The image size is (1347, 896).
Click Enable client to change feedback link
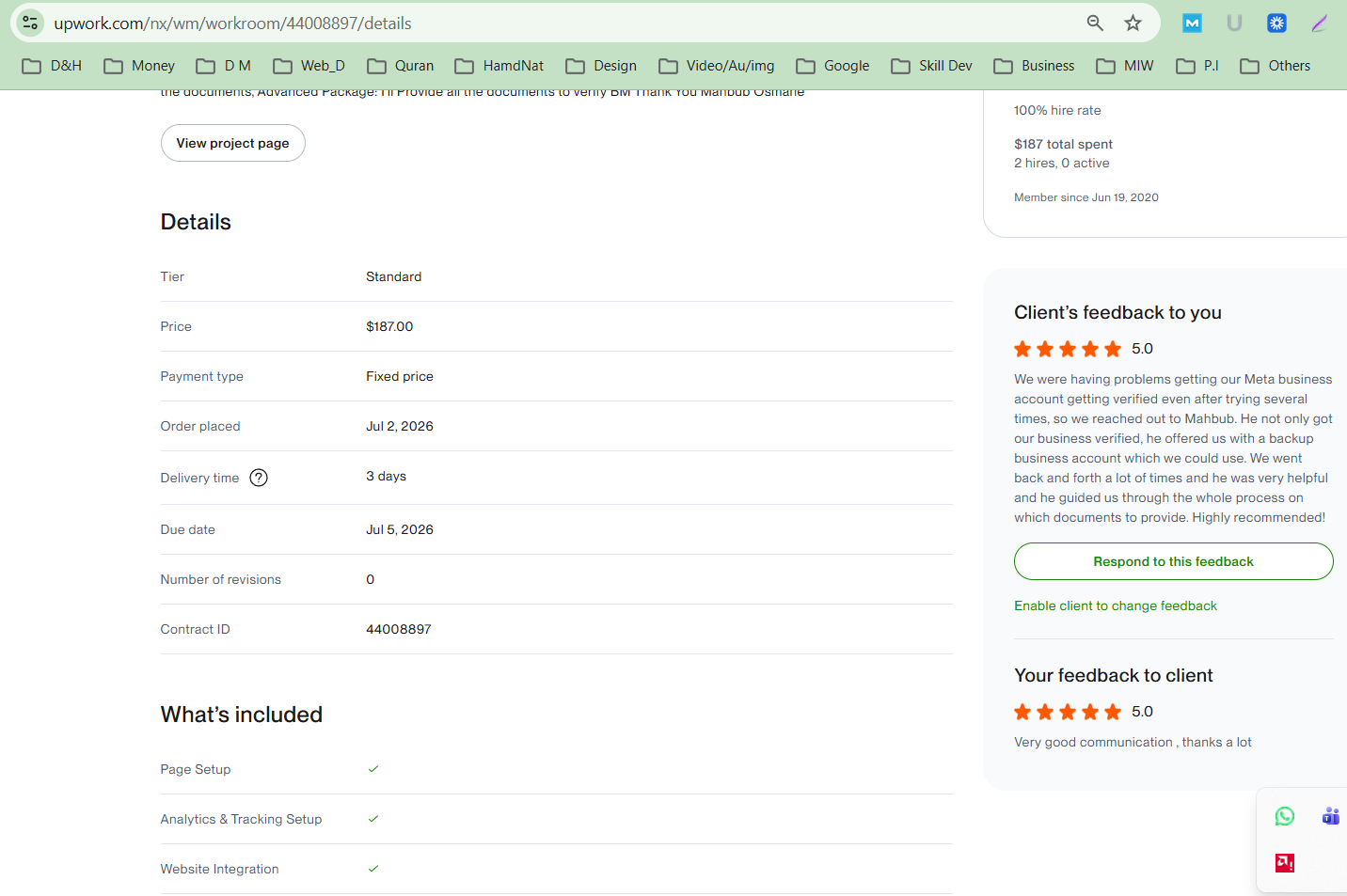1116,605
